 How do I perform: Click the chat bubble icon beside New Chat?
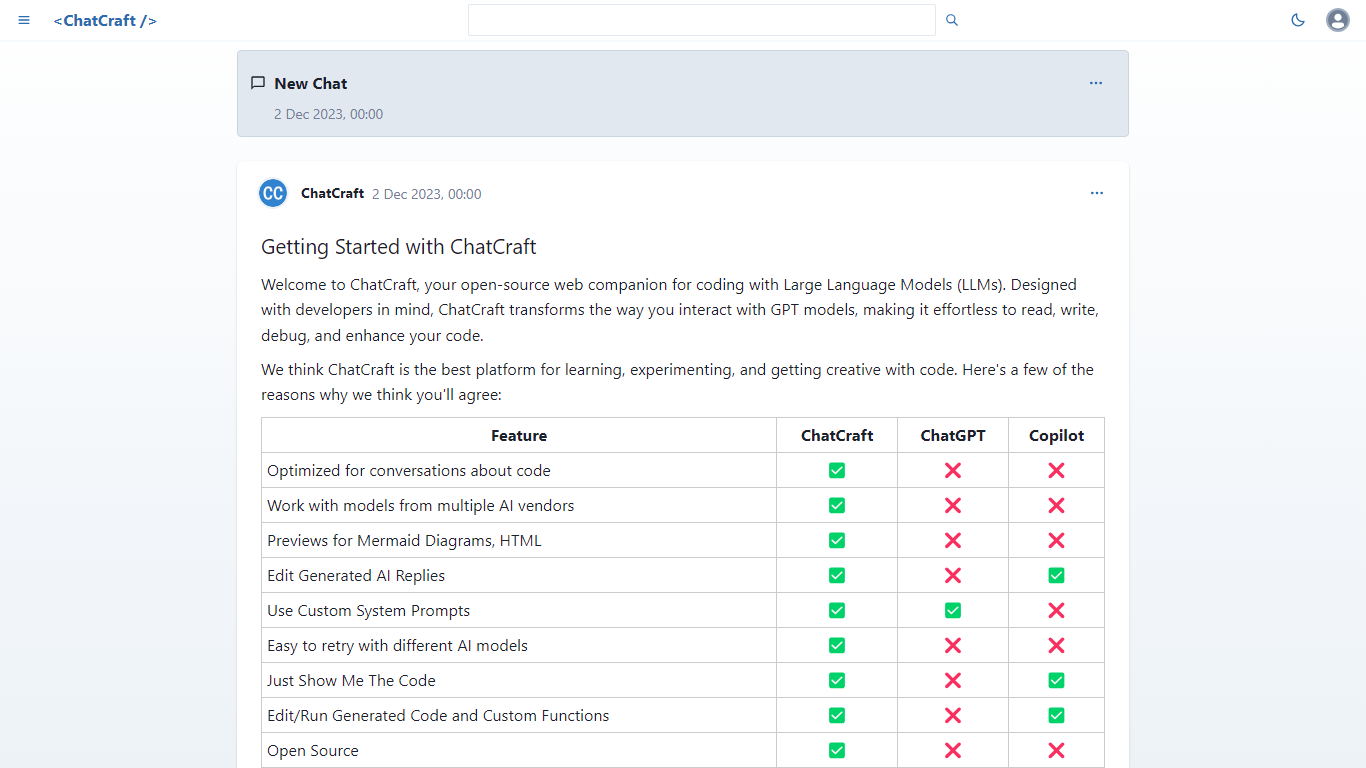click(258, 83)
